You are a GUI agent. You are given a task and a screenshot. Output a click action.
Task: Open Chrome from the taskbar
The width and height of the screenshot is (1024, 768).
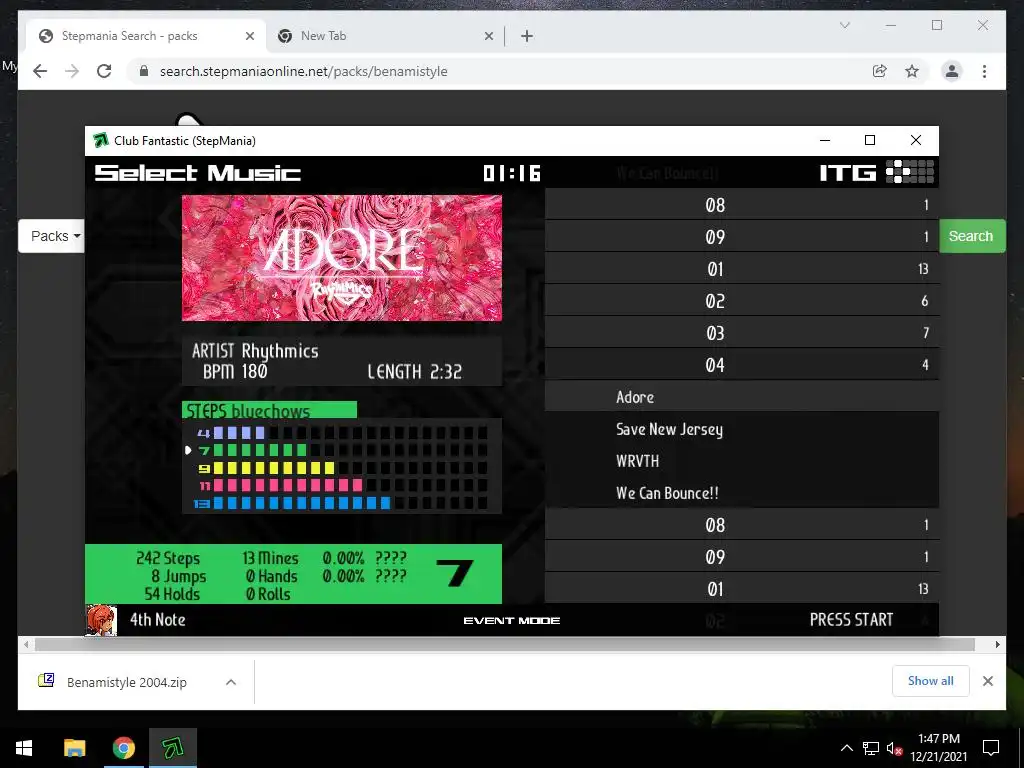pos(123,748)
